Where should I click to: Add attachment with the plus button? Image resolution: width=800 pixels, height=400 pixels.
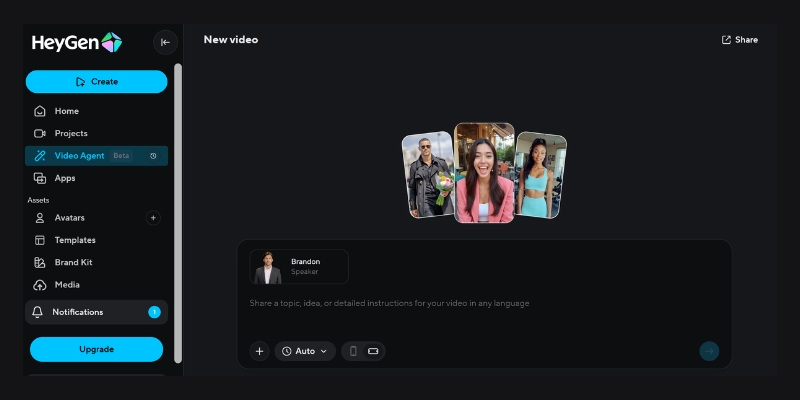click(259, 351)
